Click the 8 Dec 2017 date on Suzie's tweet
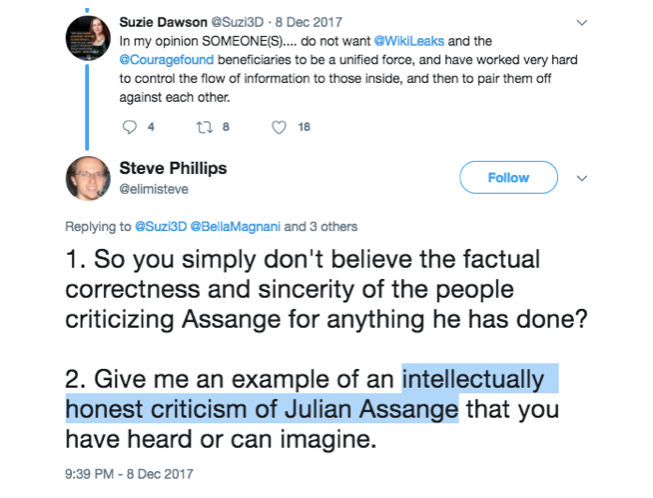Viewport: 653px width, 498px height. [309, 22]
